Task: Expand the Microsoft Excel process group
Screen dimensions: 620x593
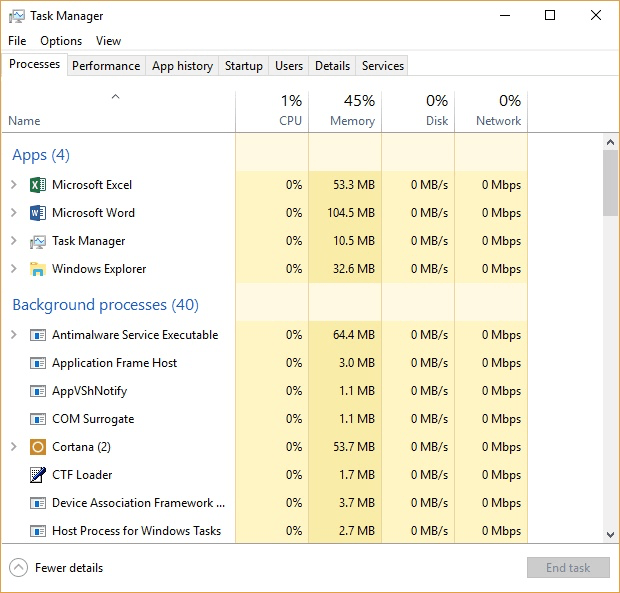Action: click(13, 185)
